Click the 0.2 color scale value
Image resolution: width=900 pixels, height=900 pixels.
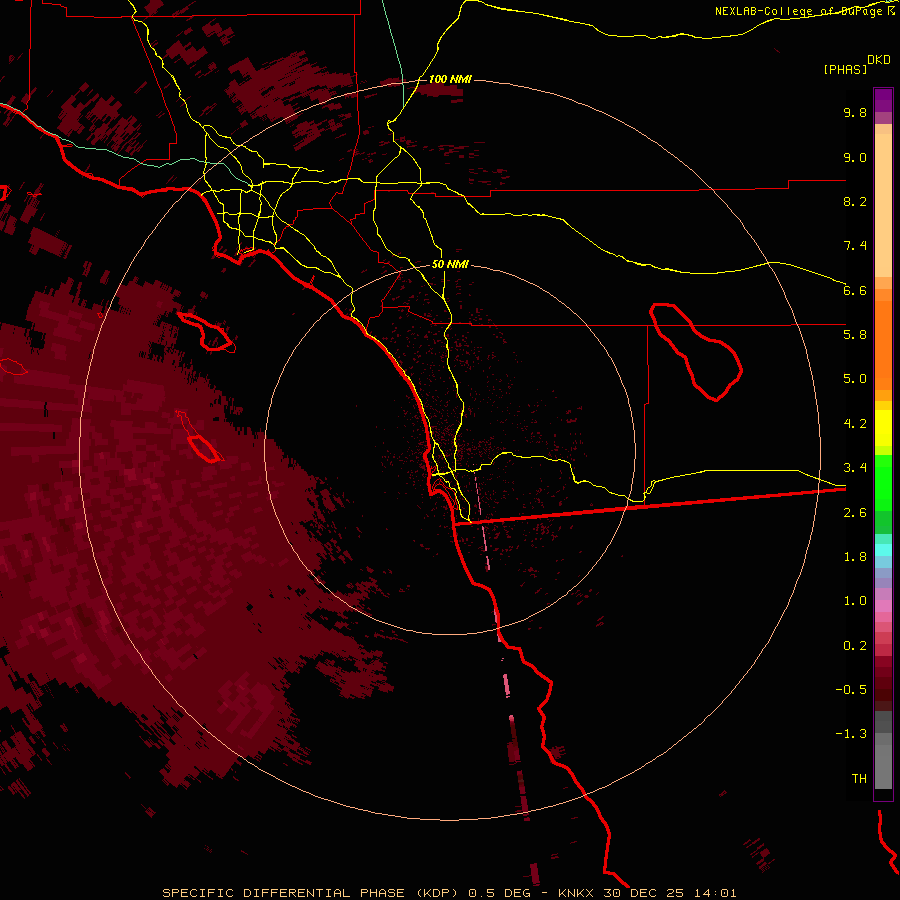855,646
